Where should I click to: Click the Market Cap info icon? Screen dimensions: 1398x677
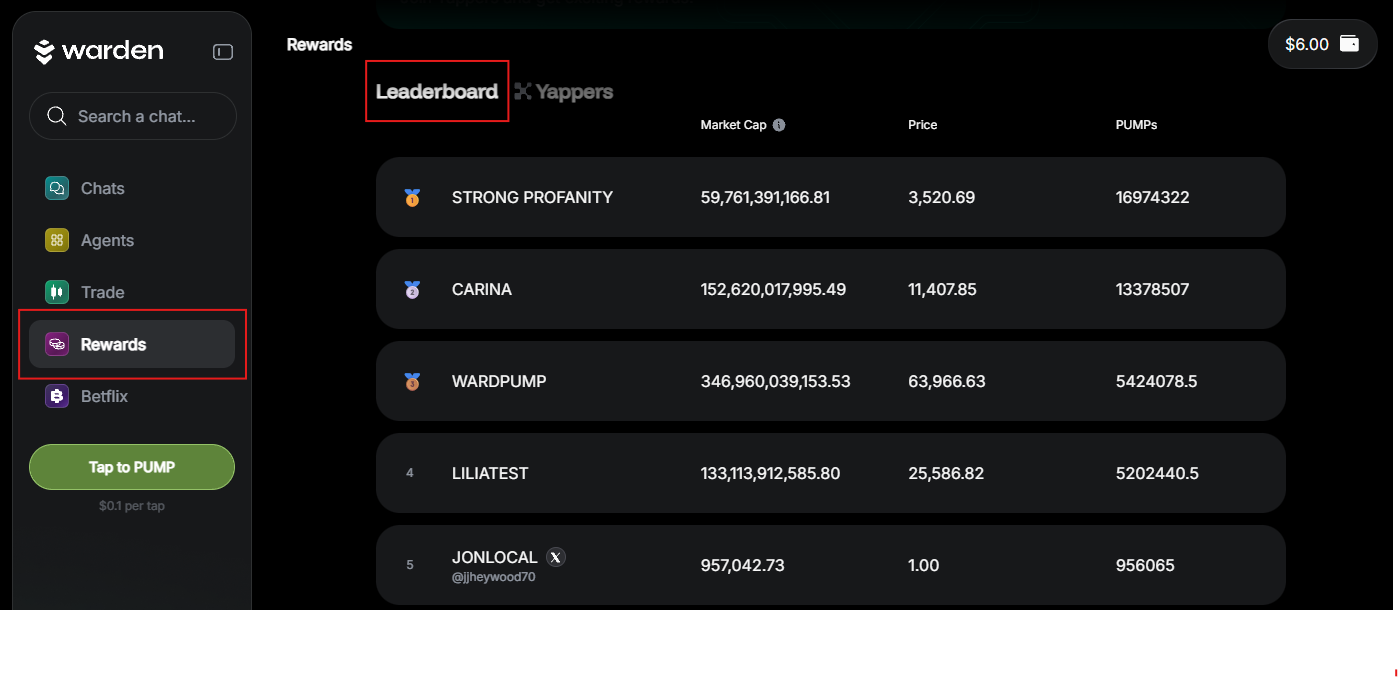[x=779, y=125]
